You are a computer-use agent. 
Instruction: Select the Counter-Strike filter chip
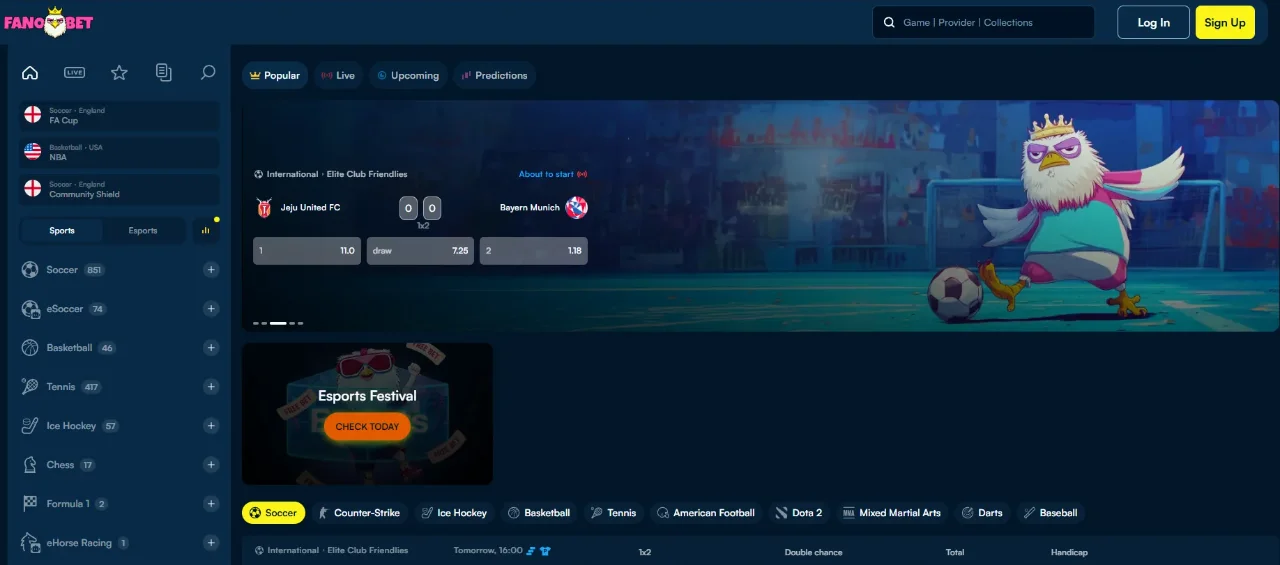(358, 513)
